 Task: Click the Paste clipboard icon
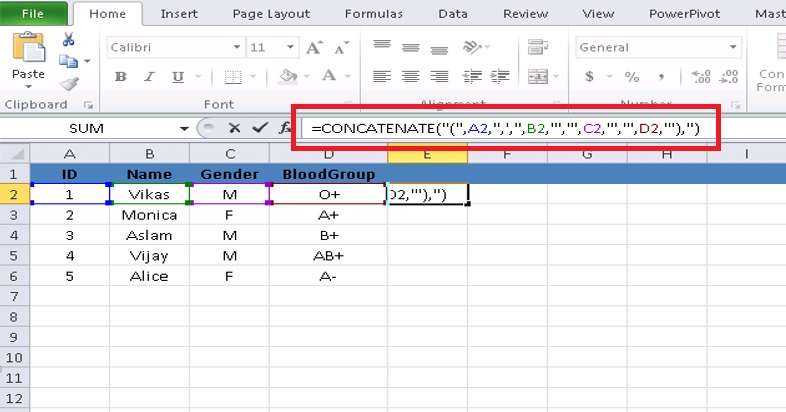tap(28, 49)
